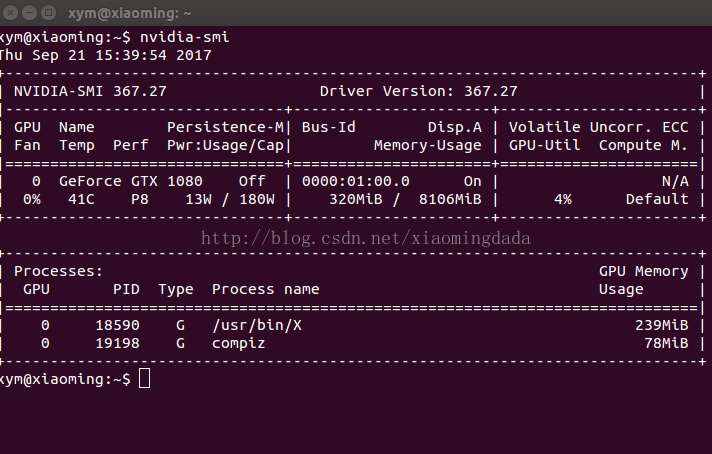Click the GPU Memory header in Processes
This screenshot has width=712, height=454.
pos(643,271)
